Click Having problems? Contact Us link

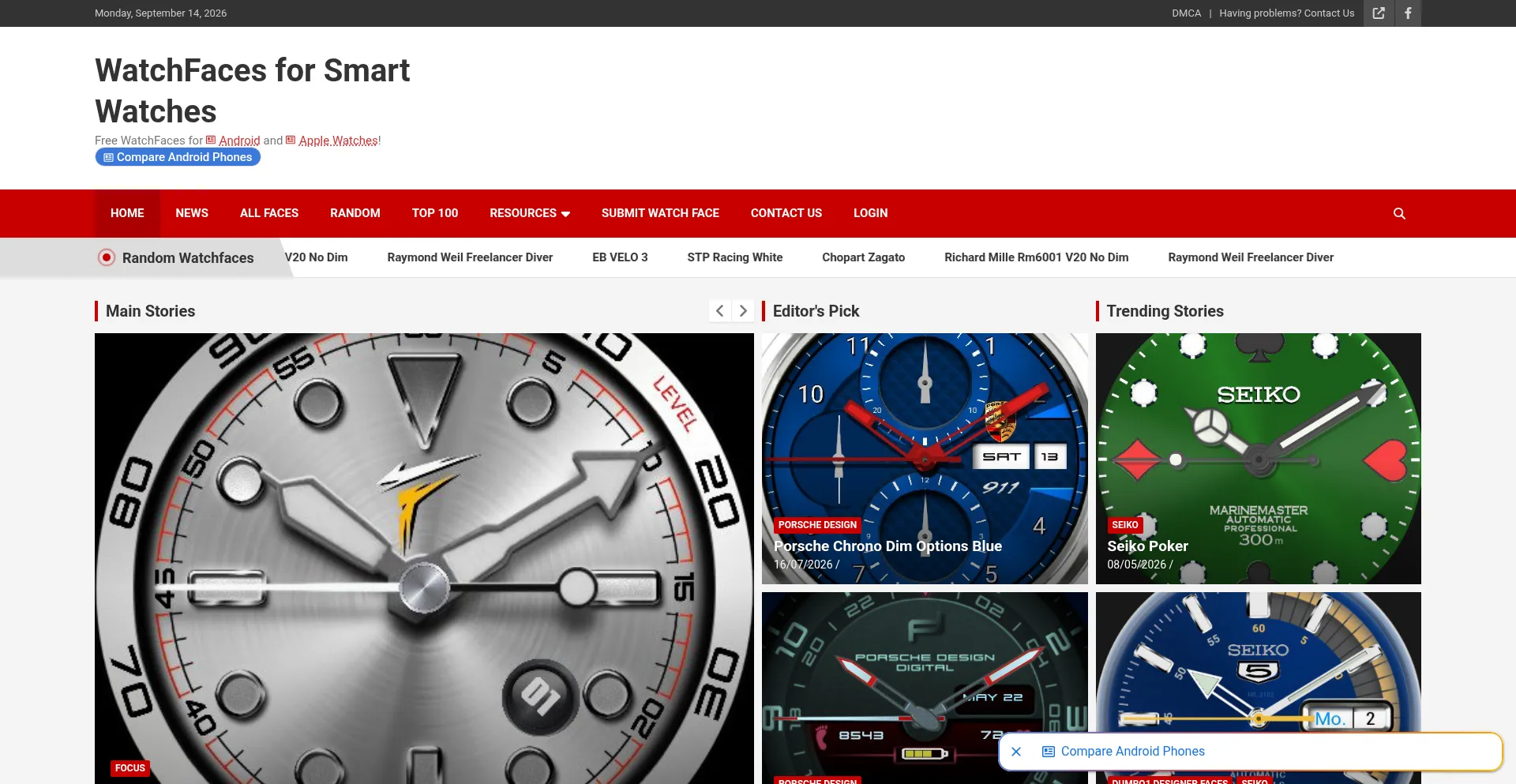1286,13
